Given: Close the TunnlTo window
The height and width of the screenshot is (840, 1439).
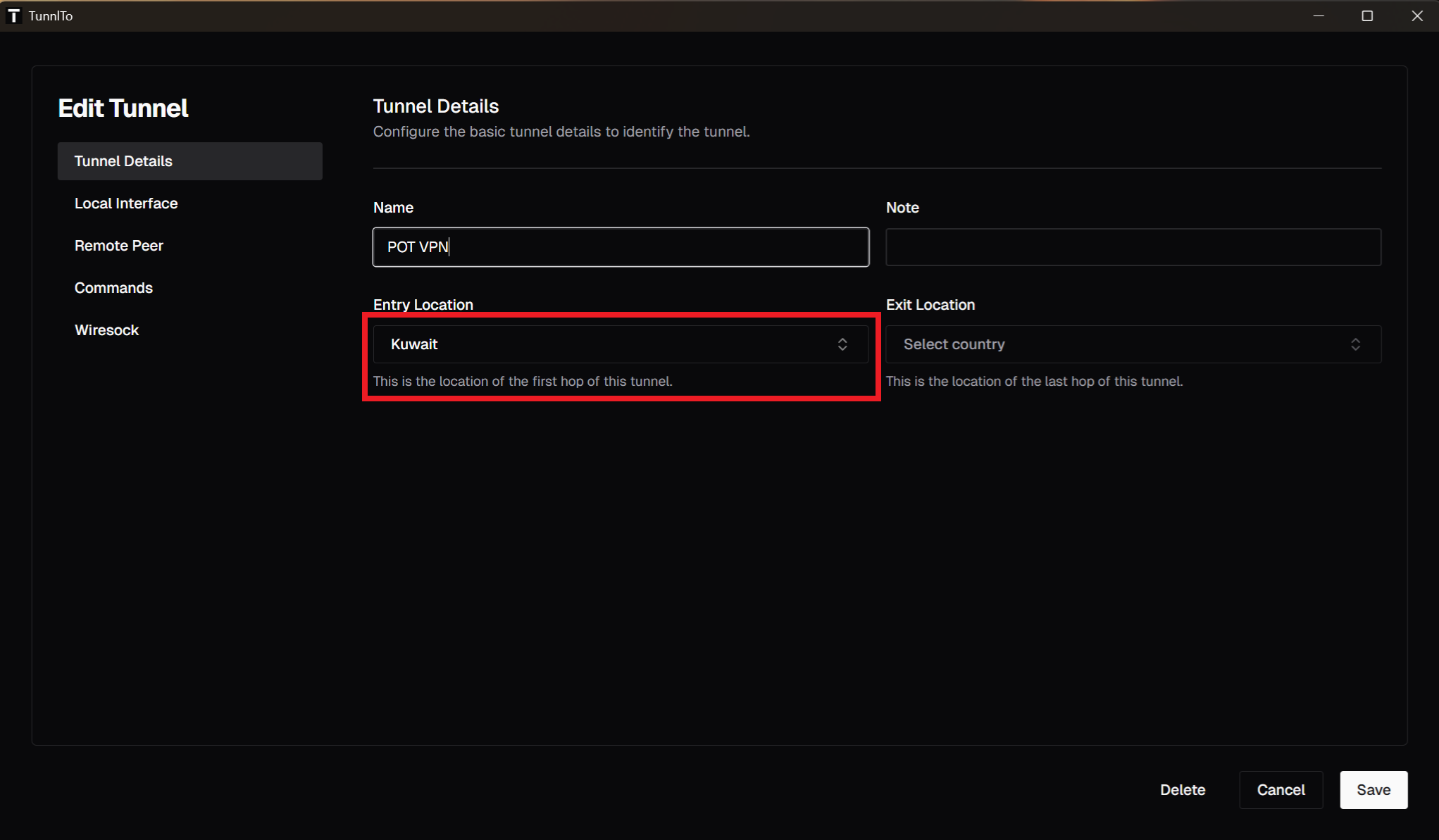Looking at the screenshot, I should (1417, 15).
